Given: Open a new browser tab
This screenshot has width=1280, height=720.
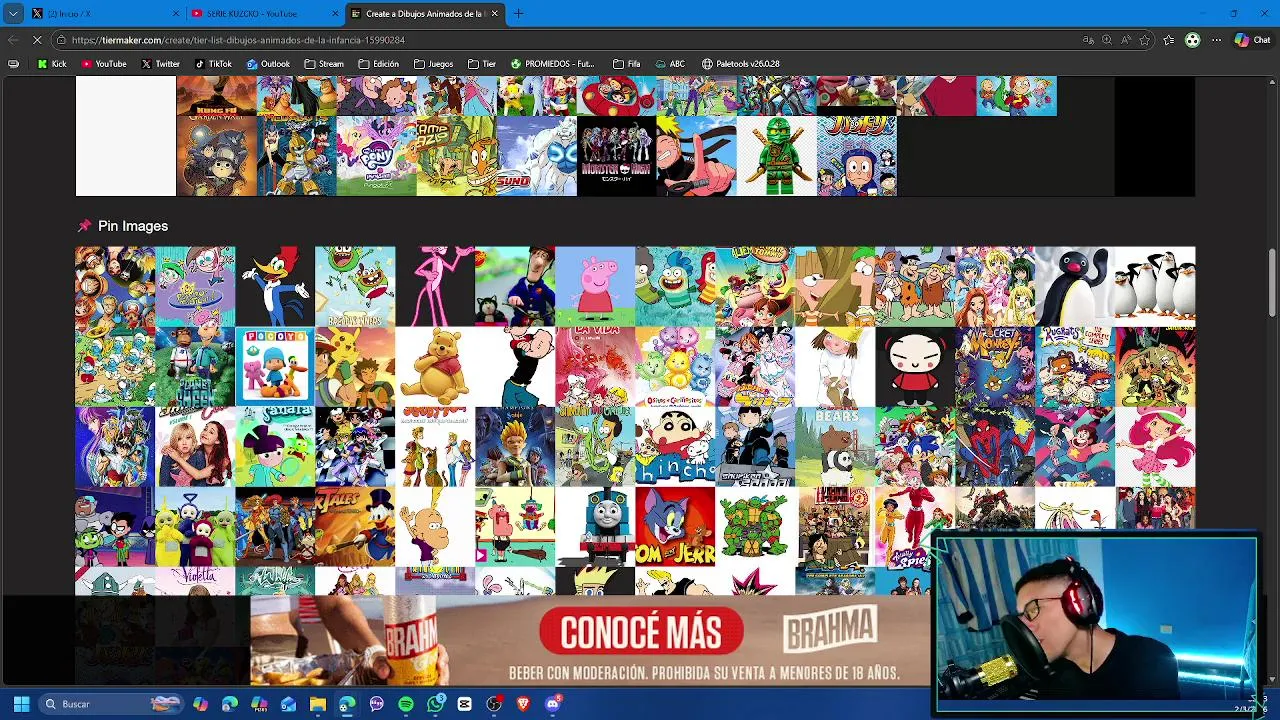Looking at the screenshot, I should pyautogui.click(x=518, y=13).
